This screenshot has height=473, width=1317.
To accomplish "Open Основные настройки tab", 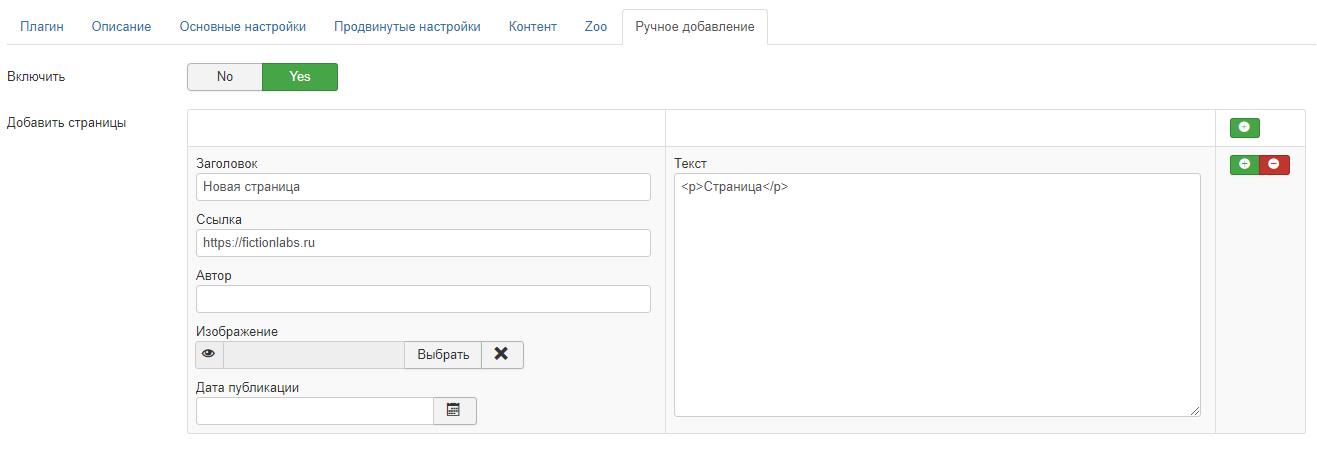I will point(243,27).
